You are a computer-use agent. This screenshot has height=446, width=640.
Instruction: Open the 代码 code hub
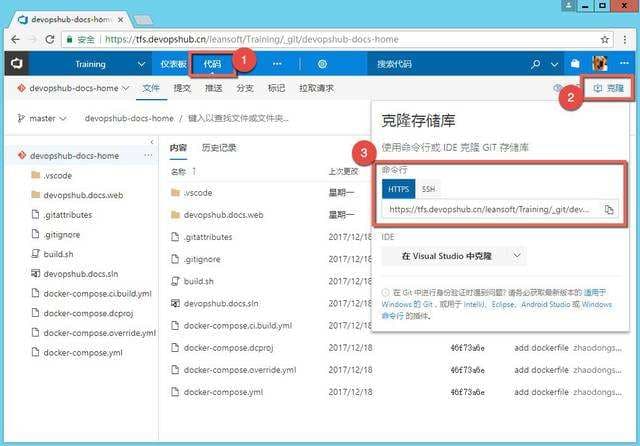coord(212,64)
